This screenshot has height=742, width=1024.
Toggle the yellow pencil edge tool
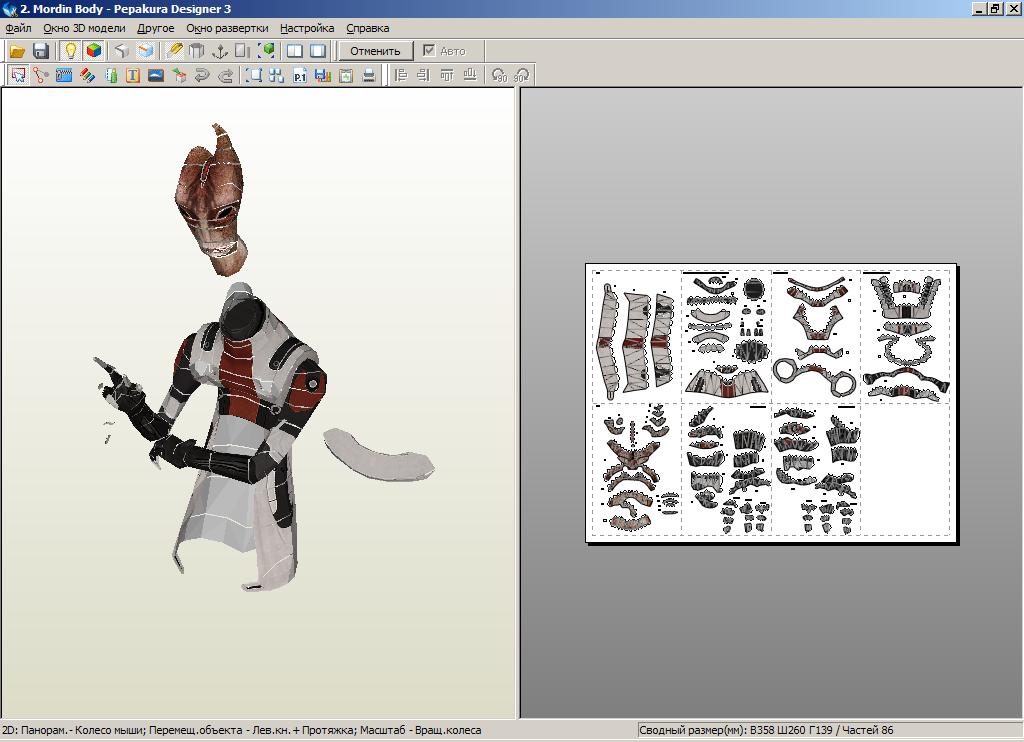[x=174, y=51]
